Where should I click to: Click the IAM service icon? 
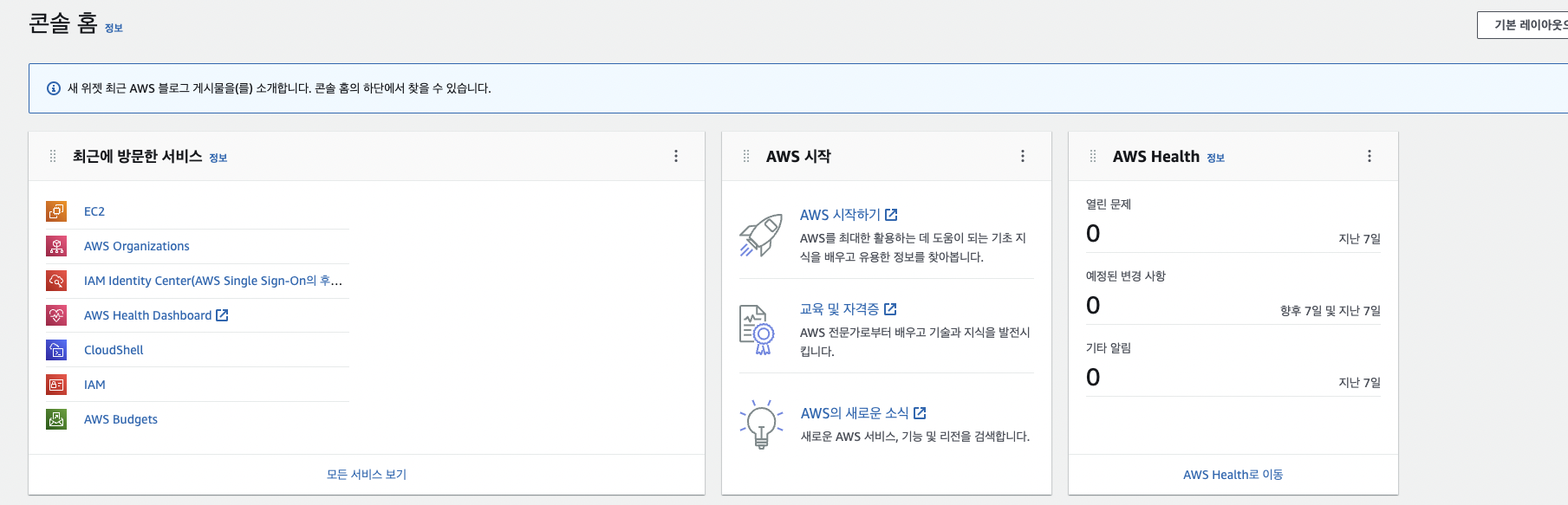(56, 385)
